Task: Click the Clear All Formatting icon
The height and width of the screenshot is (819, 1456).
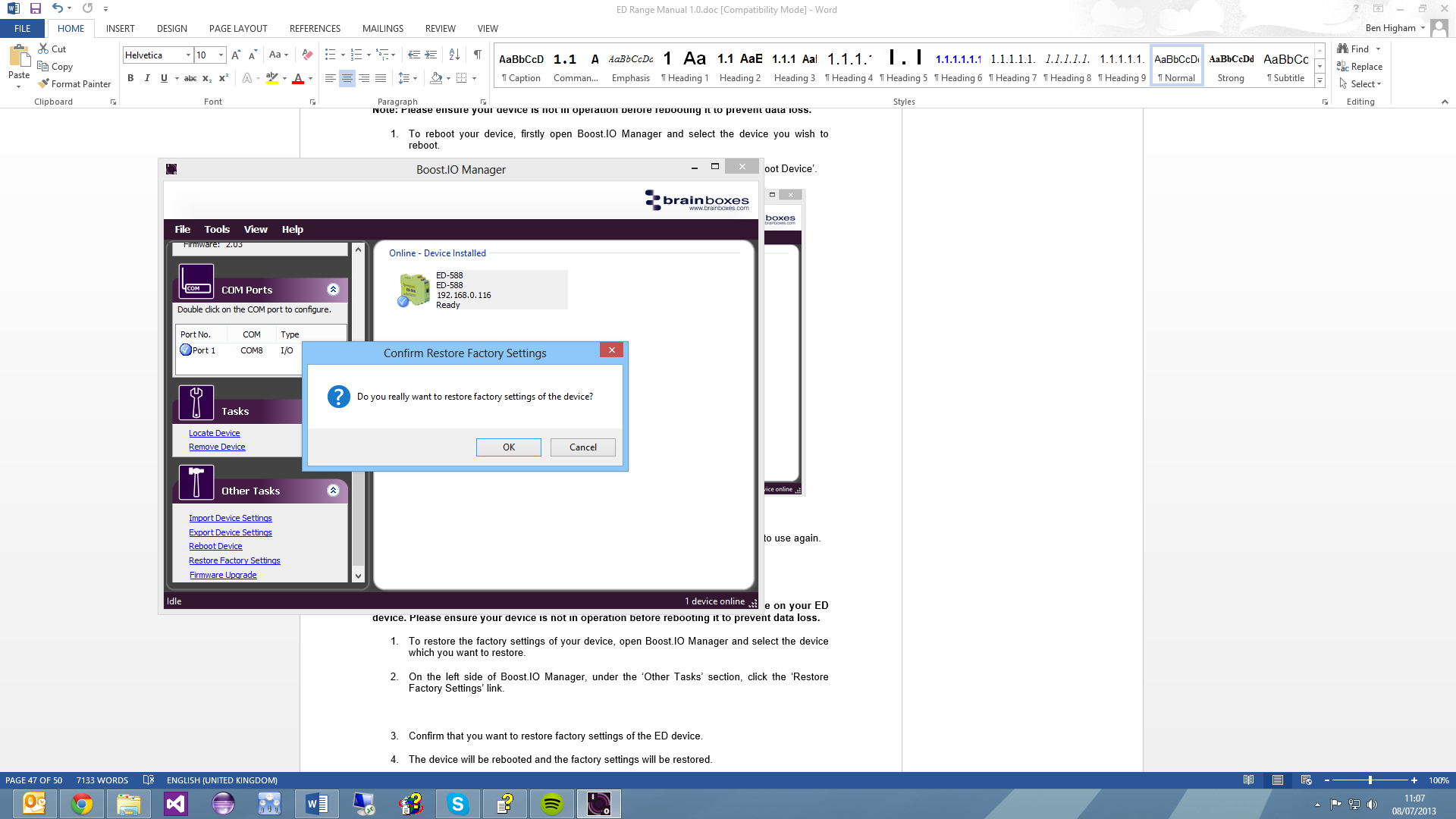Action: click(x=306, y=55)
